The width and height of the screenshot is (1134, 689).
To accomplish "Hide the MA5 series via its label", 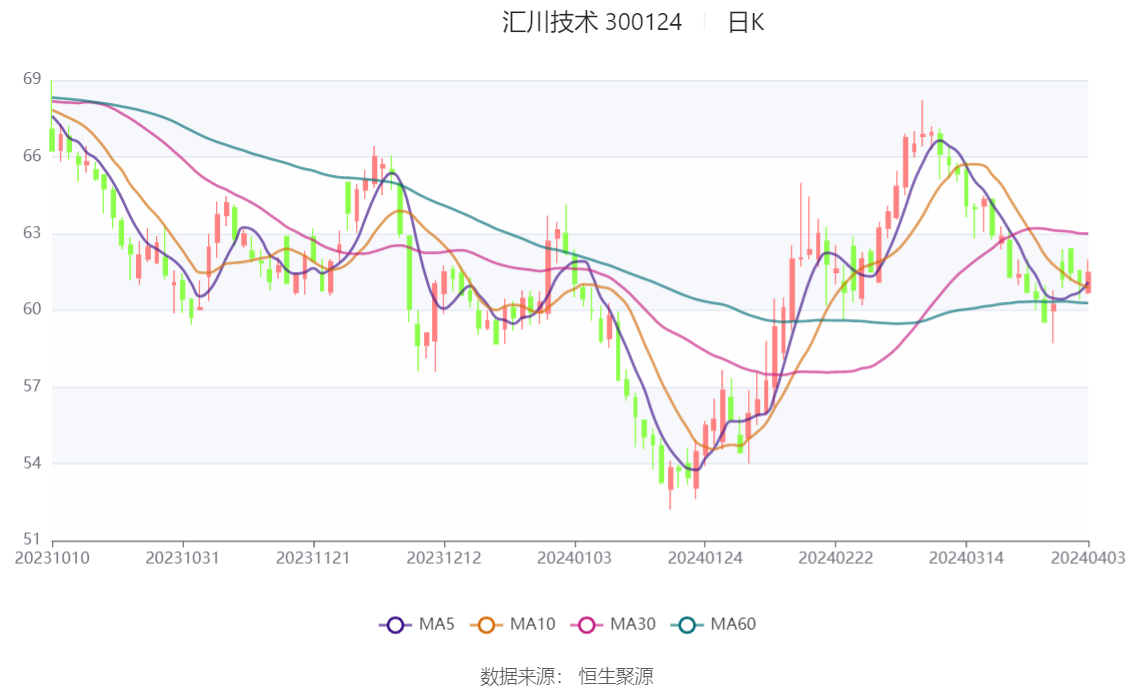I will click(437, 624).
